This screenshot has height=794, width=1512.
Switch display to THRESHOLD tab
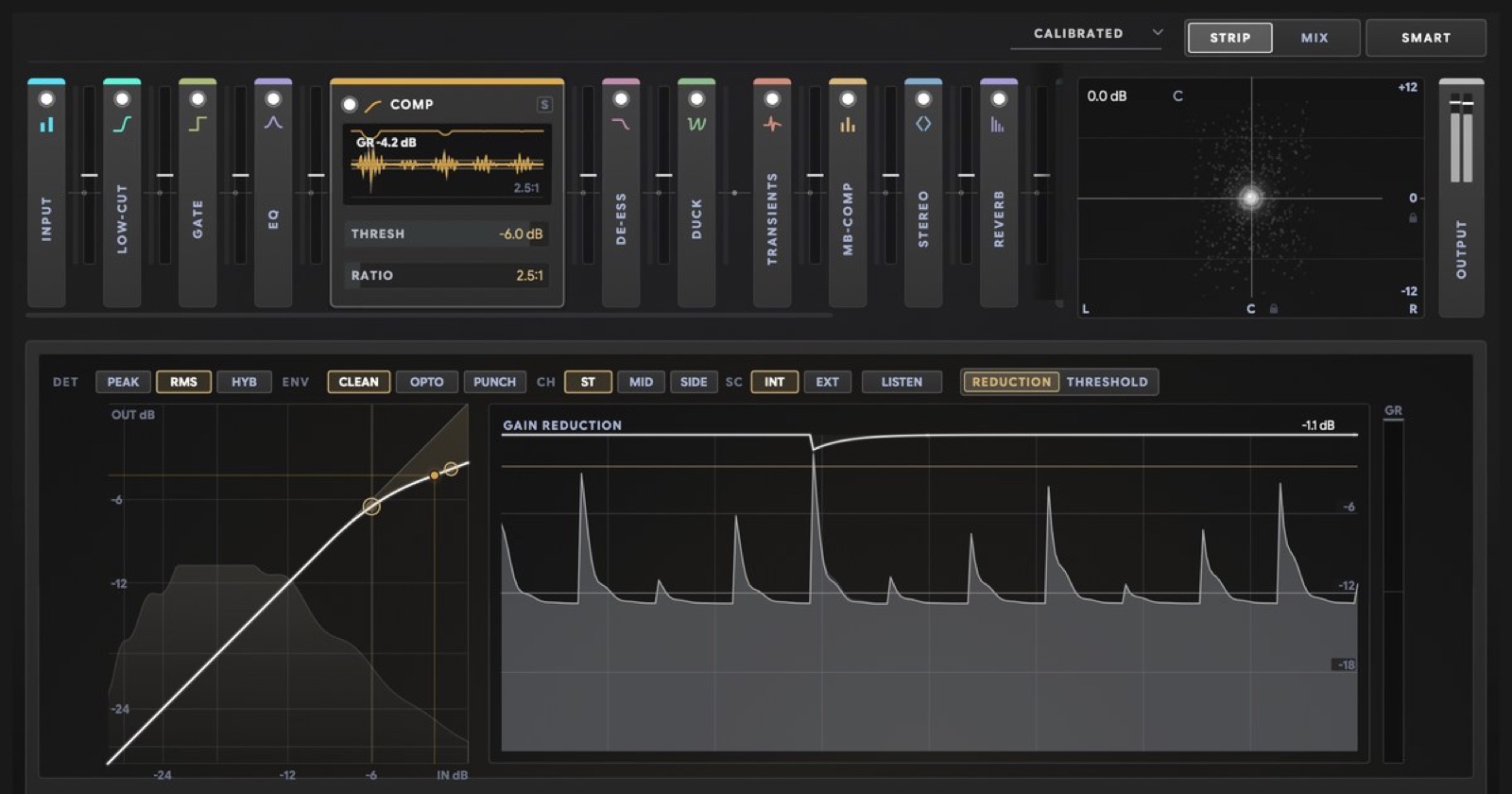coord(1107,382)
